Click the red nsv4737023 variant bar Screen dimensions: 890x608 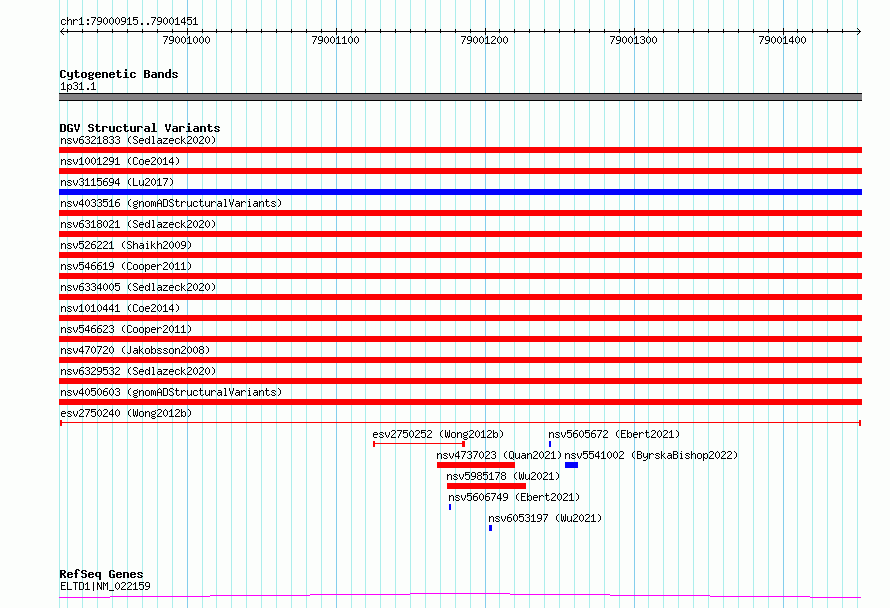pos(476,465)
